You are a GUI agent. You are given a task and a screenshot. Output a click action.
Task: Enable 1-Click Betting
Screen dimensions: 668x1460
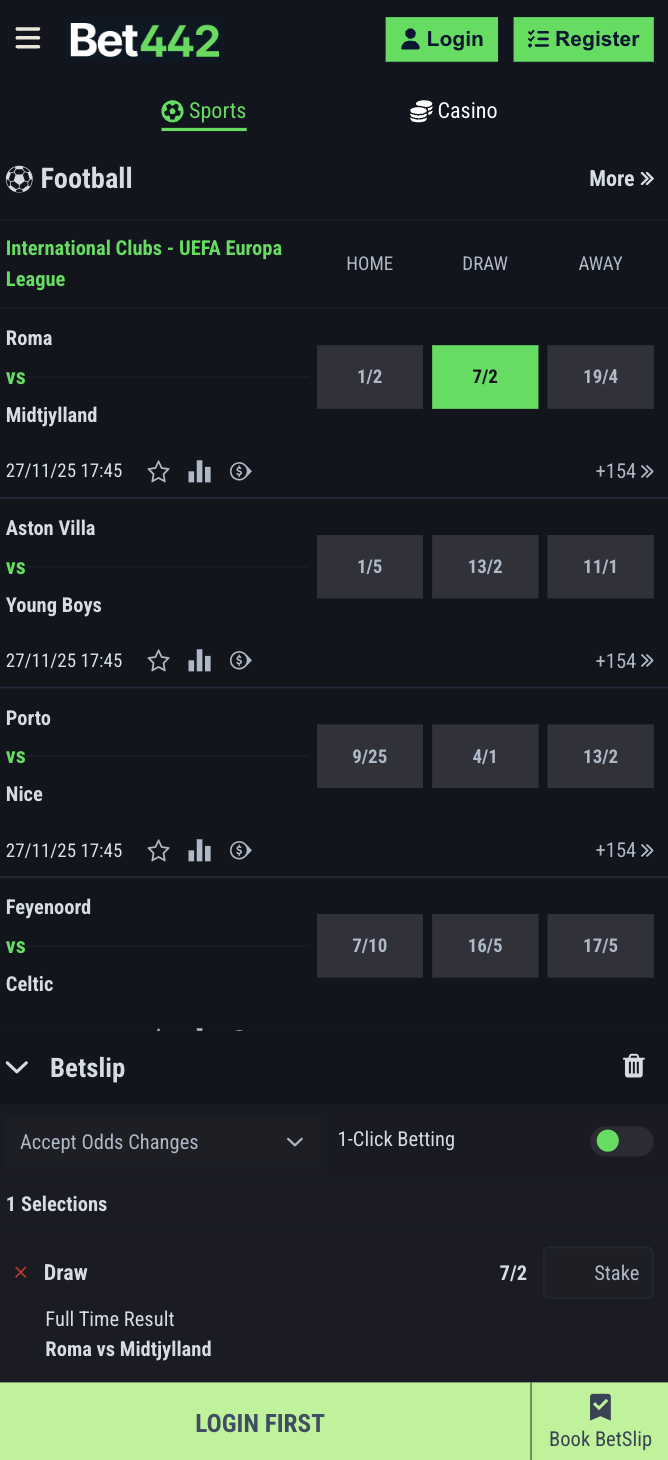(x=621, y=1142)
